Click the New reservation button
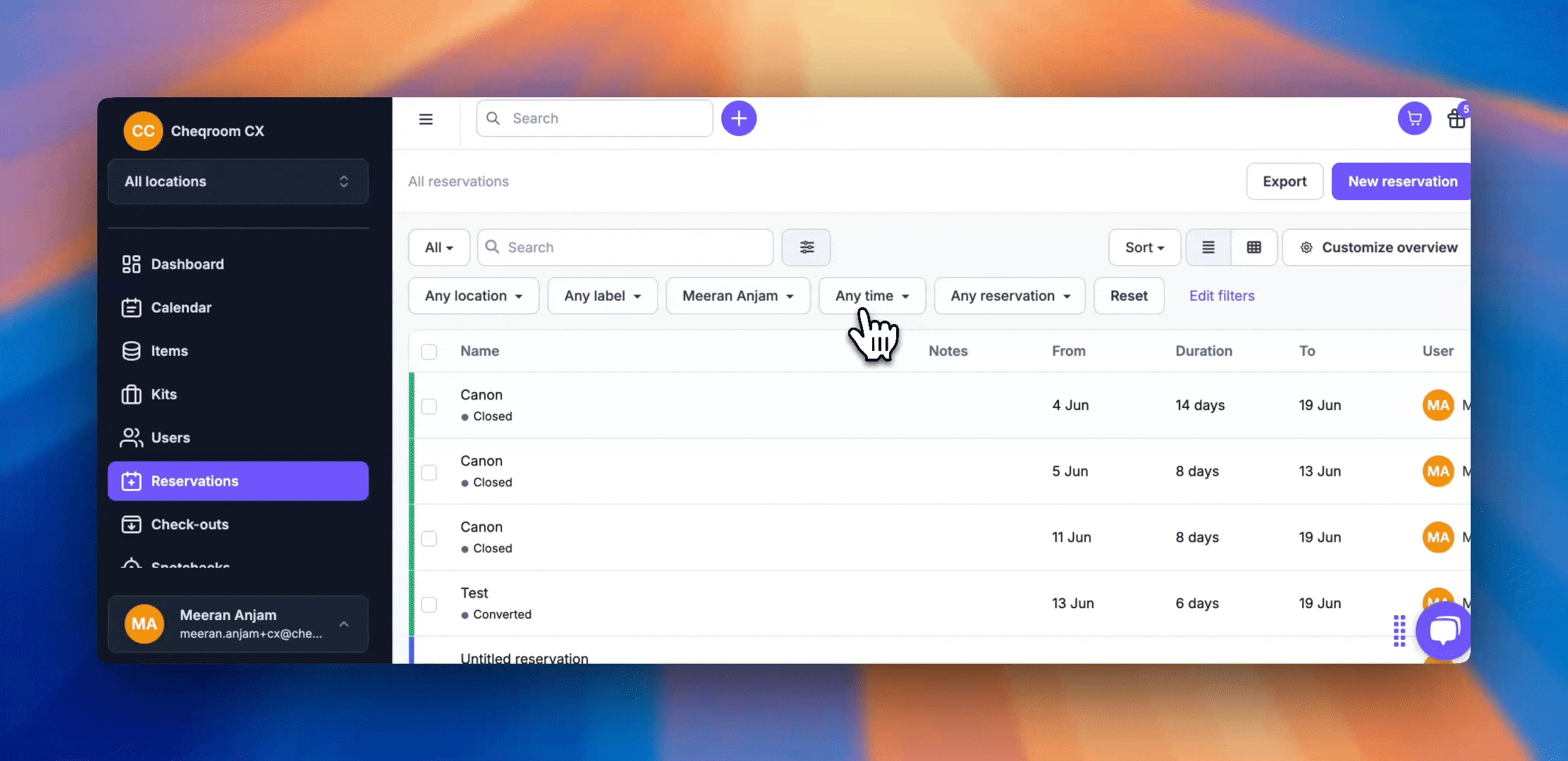 tap(1402, 182)
